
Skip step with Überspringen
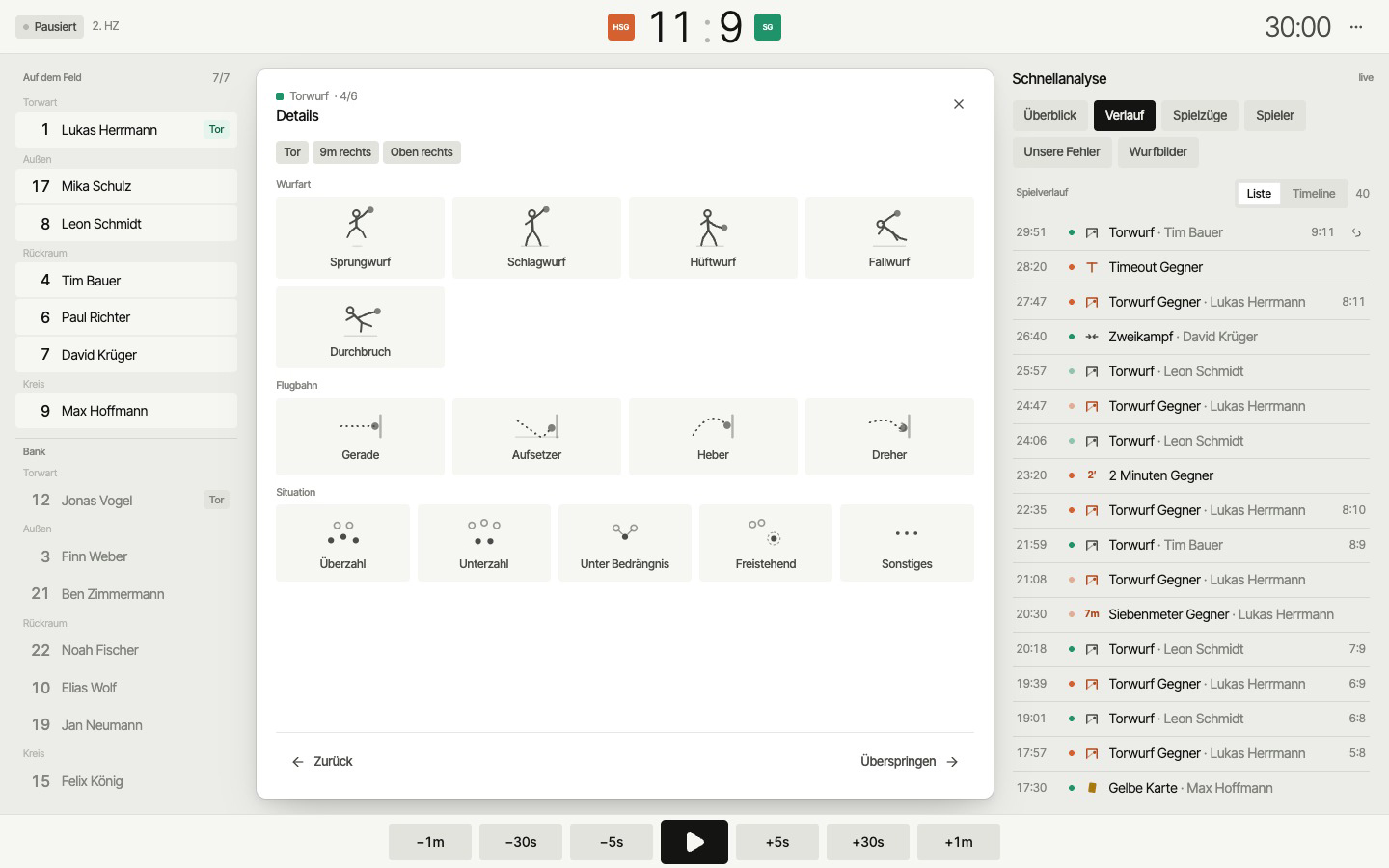(x=909, y=762)
